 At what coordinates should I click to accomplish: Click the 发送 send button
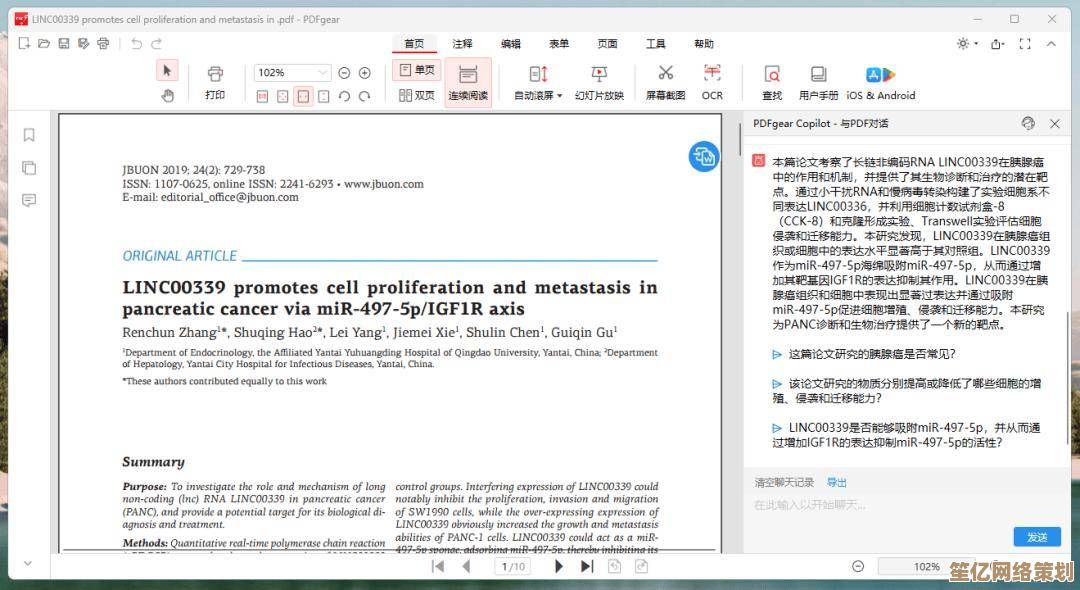1037,537
